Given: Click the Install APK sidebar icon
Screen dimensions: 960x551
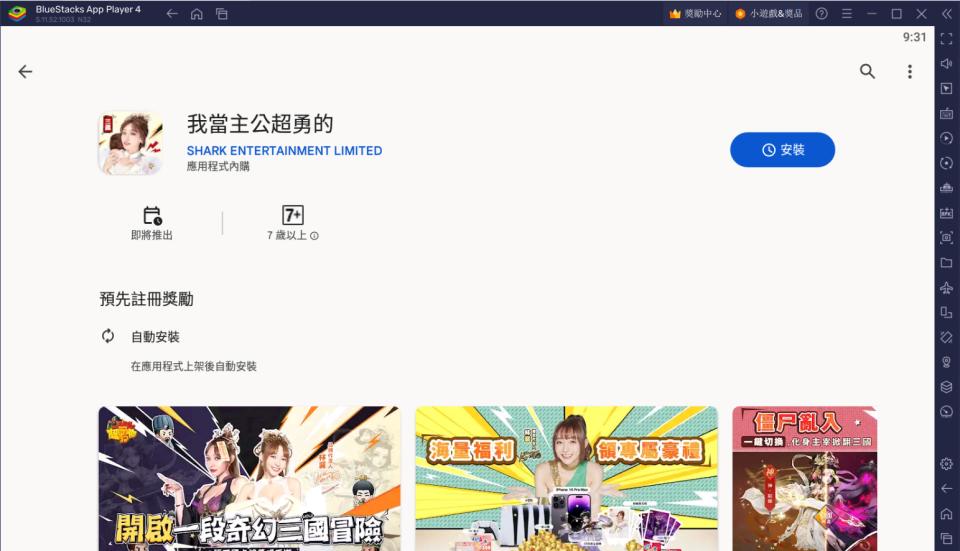Looking at the screenshot, I should pyautogui.click(x=947, y=212).
